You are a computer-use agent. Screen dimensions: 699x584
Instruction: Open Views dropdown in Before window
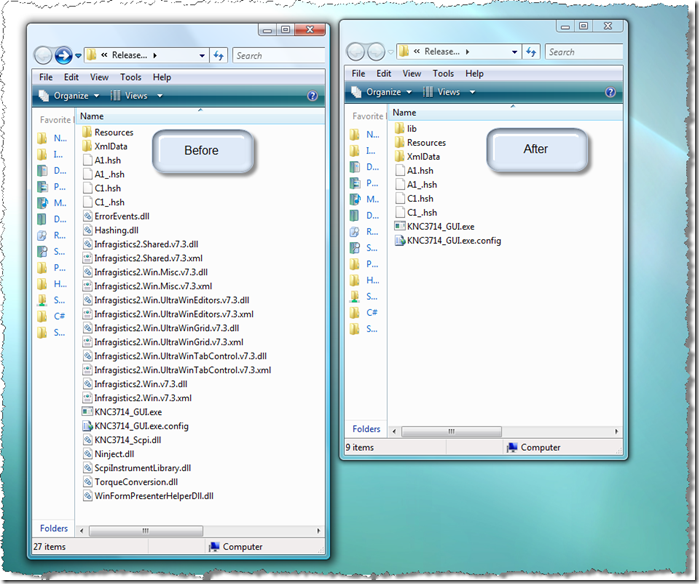coord(136,96)
